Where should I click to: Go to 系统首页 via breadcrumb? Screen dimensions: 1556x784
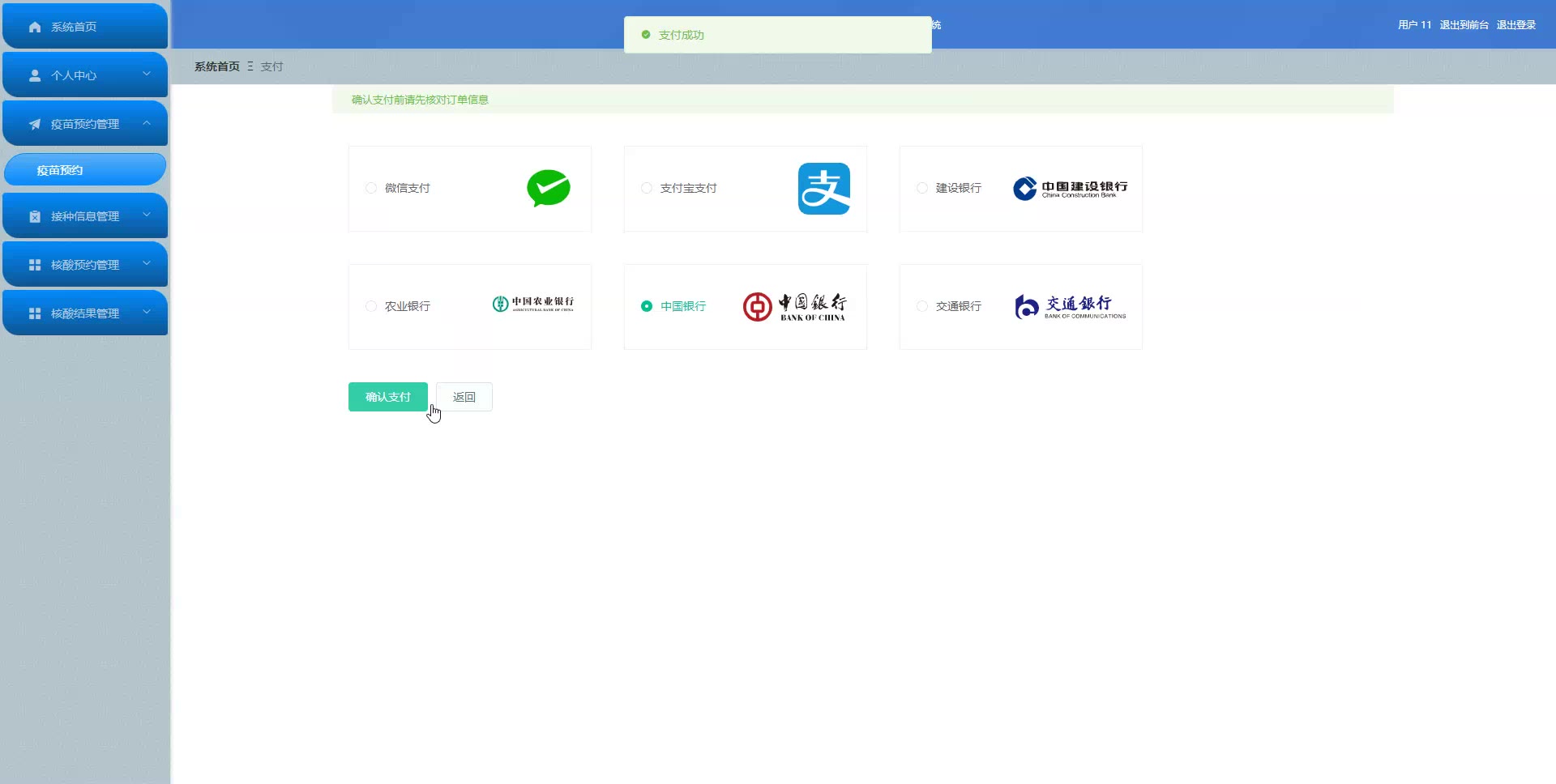(217, 66)
